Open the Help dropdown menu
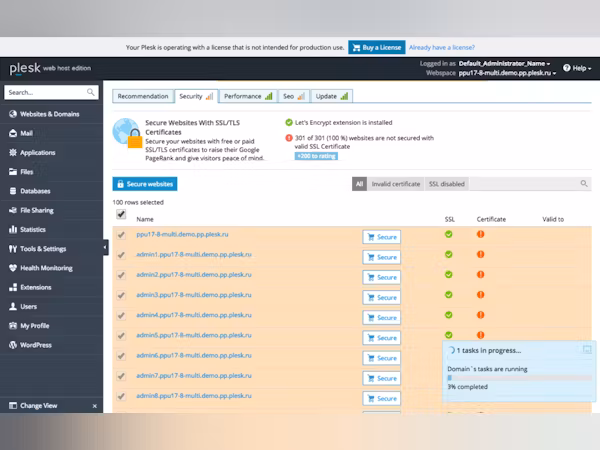 point(577,68)
